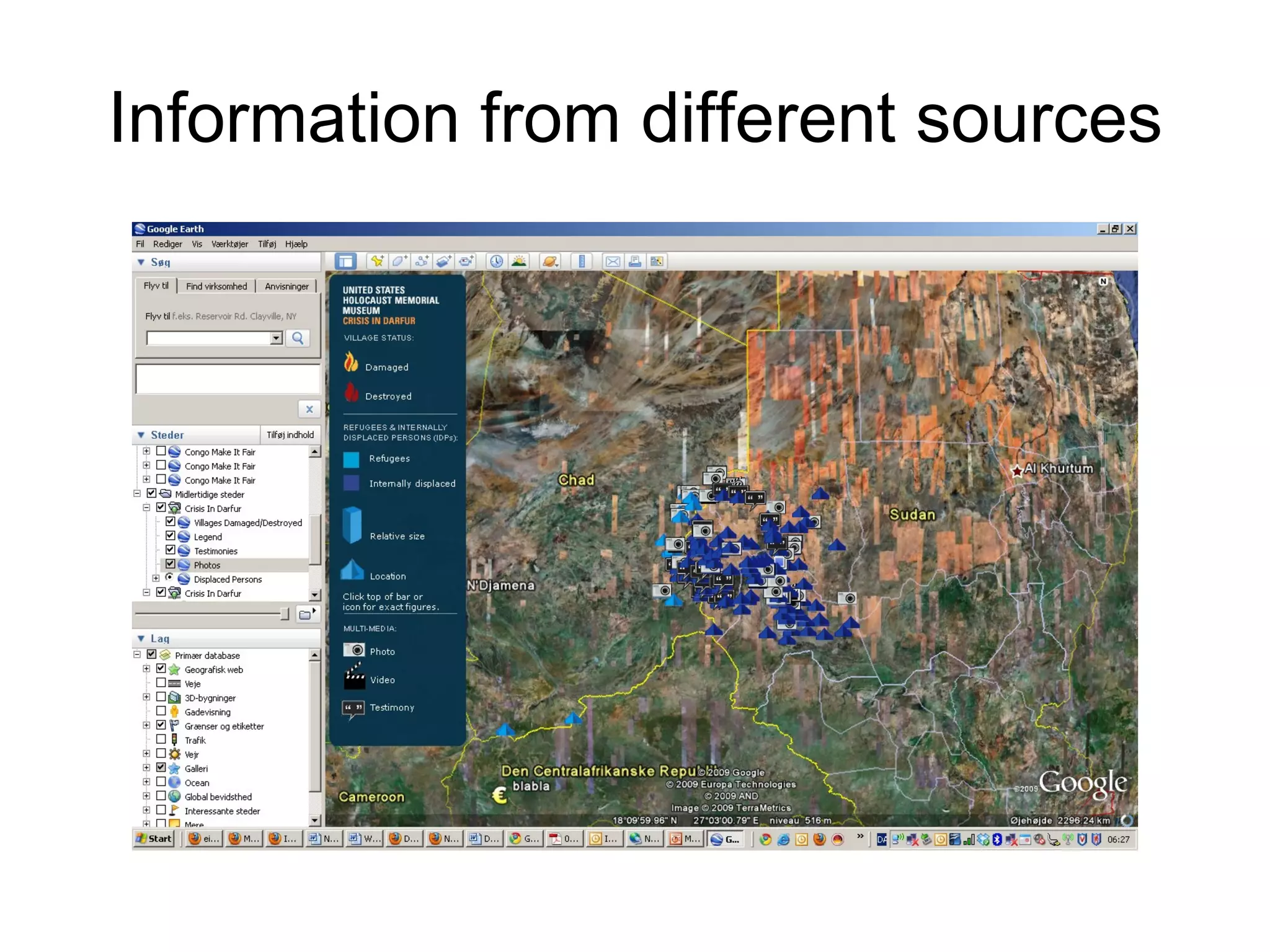Toggle the sidebar panel button
This screenshot has width=1270, height=952.
345,262
